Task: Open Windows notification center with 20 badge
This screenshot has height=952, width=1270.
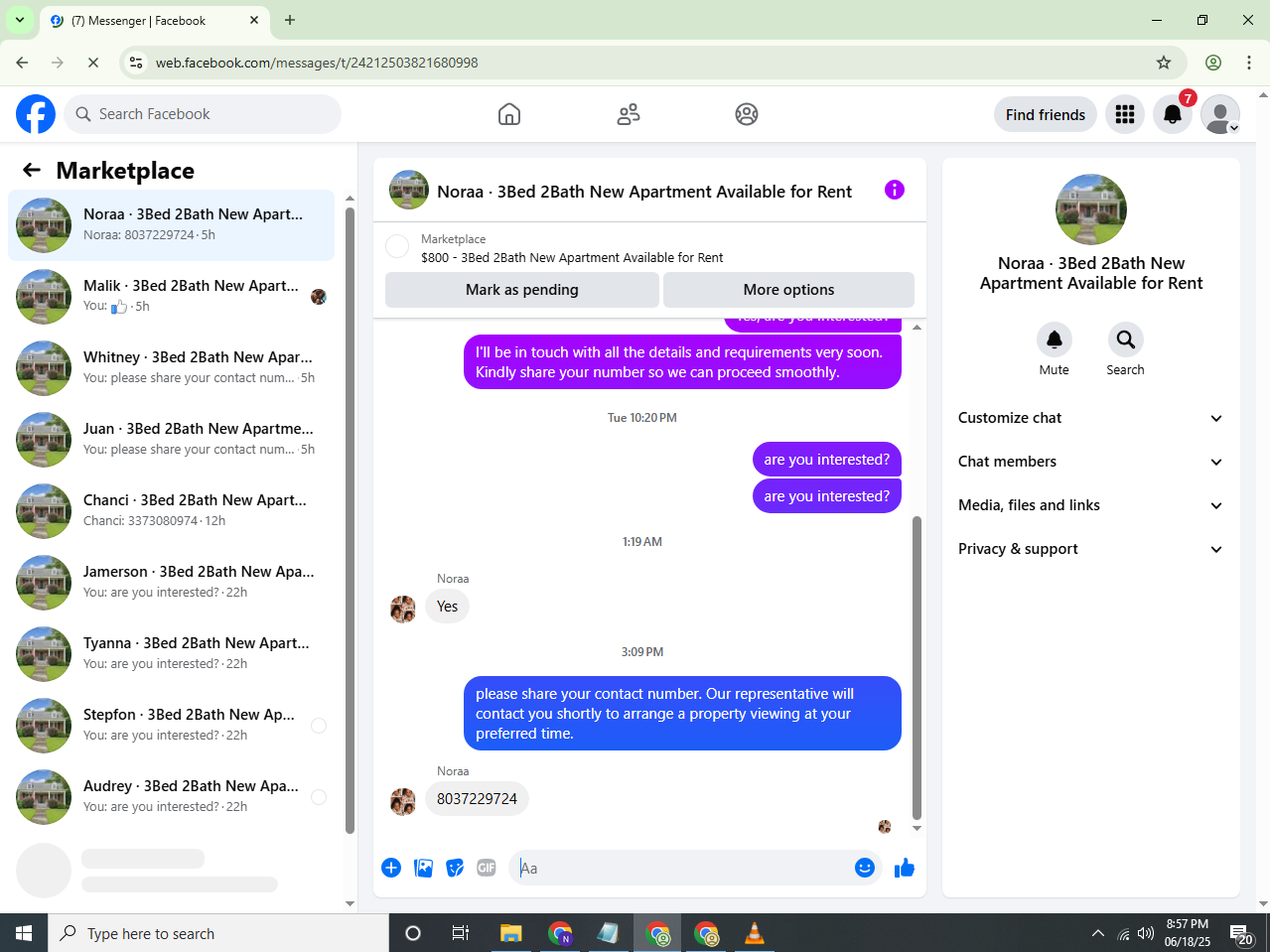Action: (1242, 933)
